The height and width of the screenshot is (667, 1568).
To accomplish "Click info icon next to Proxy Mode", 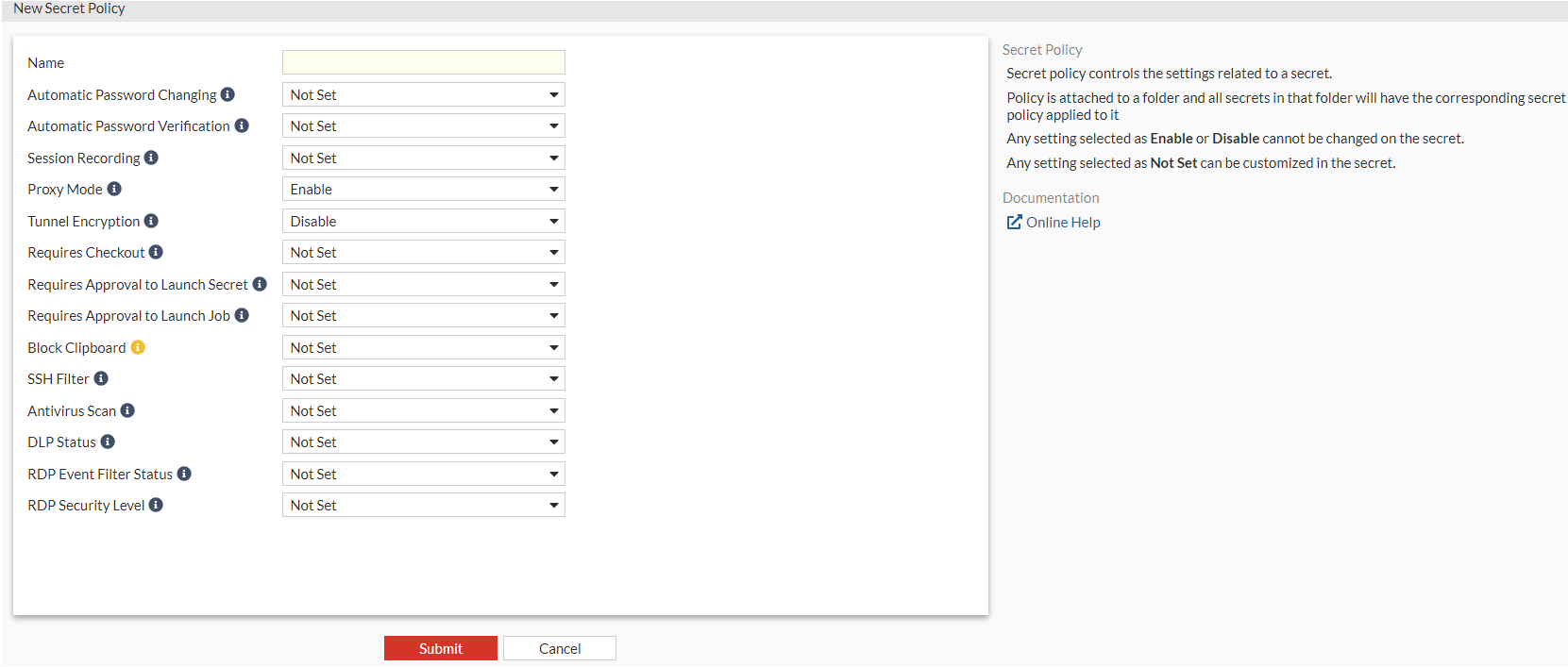I will tap(114, 189).
